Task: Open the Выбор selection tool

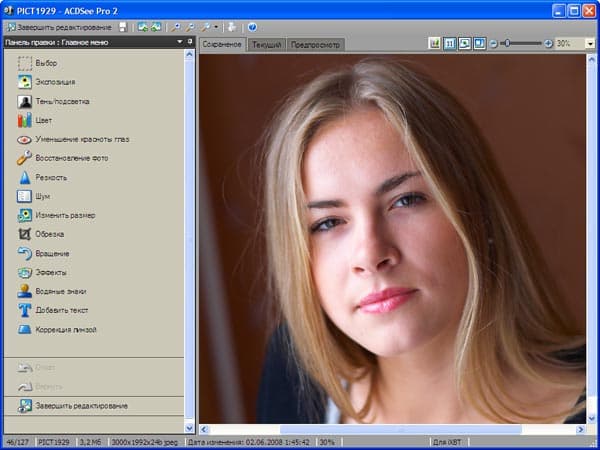Action: (x=37, y=63)
